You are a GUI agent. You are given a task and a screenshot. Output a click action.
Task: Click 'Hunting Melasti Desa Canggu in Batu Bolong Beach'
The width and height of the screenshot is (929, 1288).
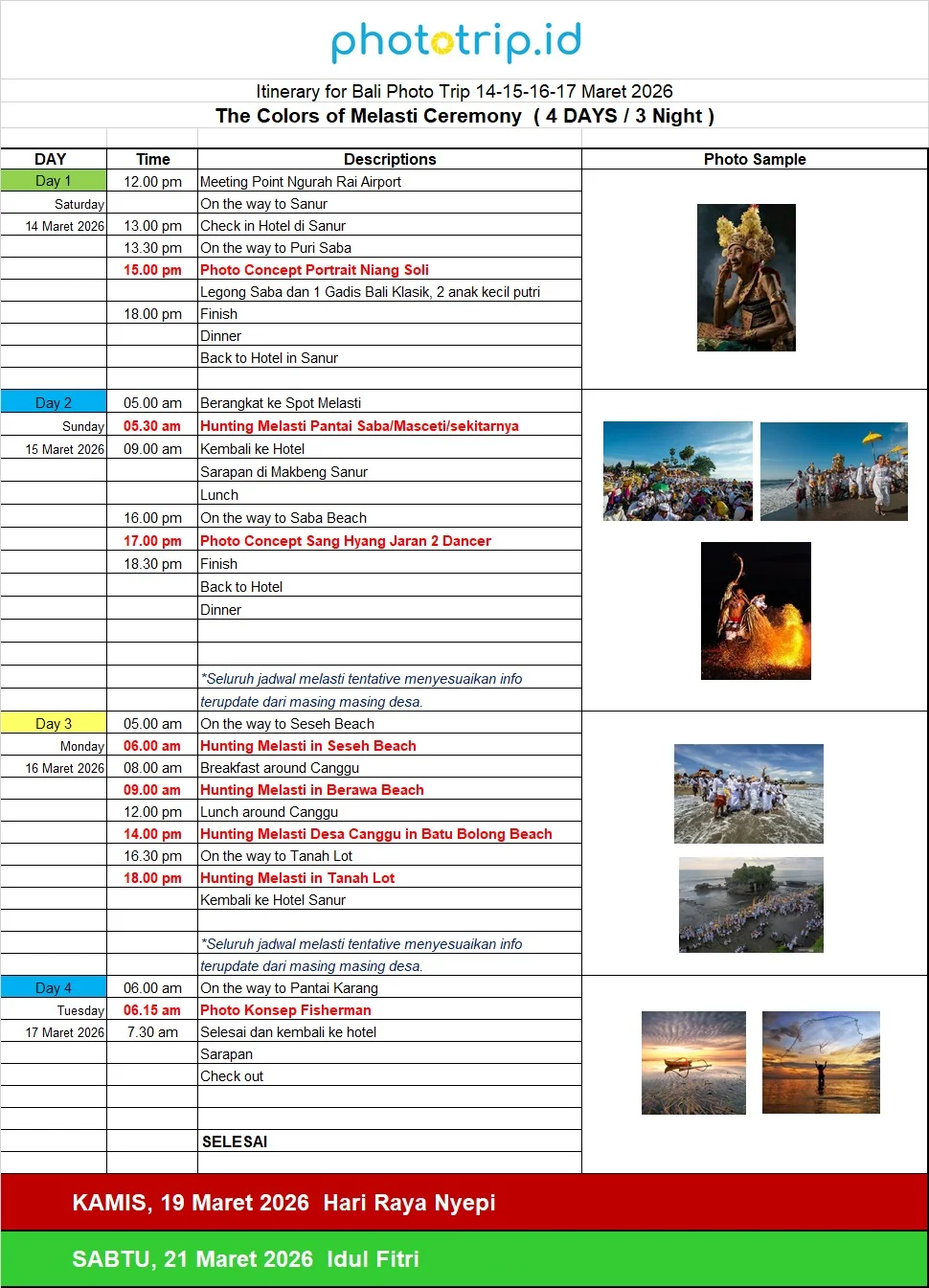point(390,833)
